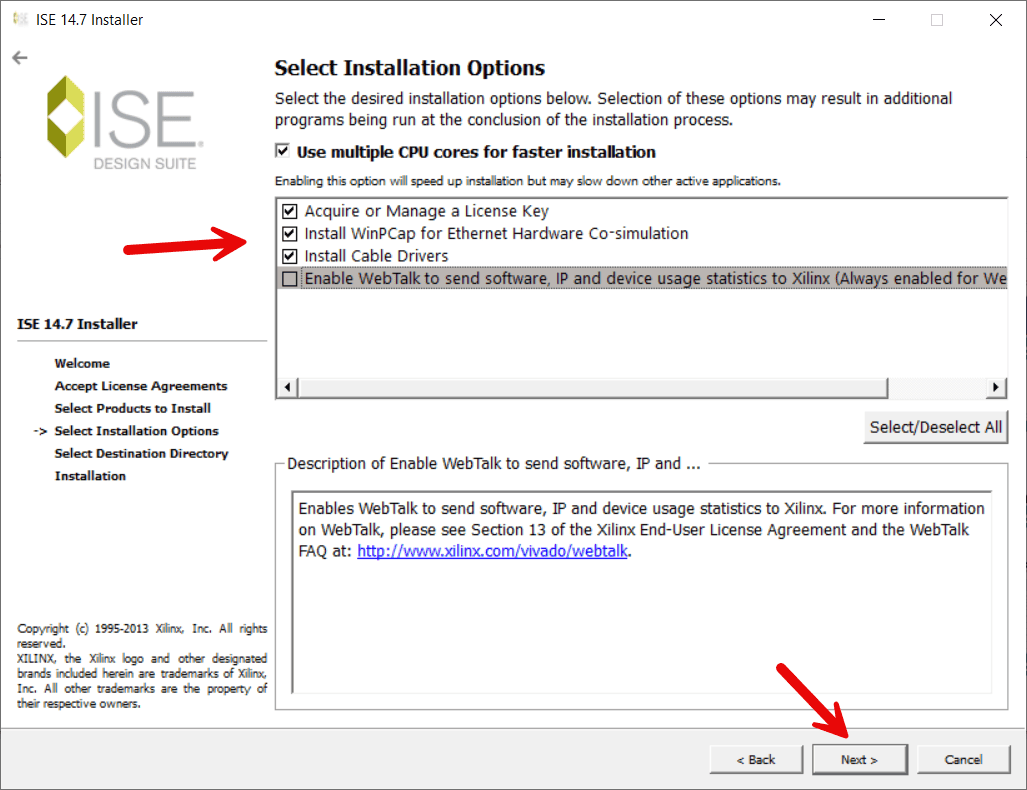1027x790 pixels.
Task: Uncheck Acquire or Manage a License Key
Action: pos(288,211)
